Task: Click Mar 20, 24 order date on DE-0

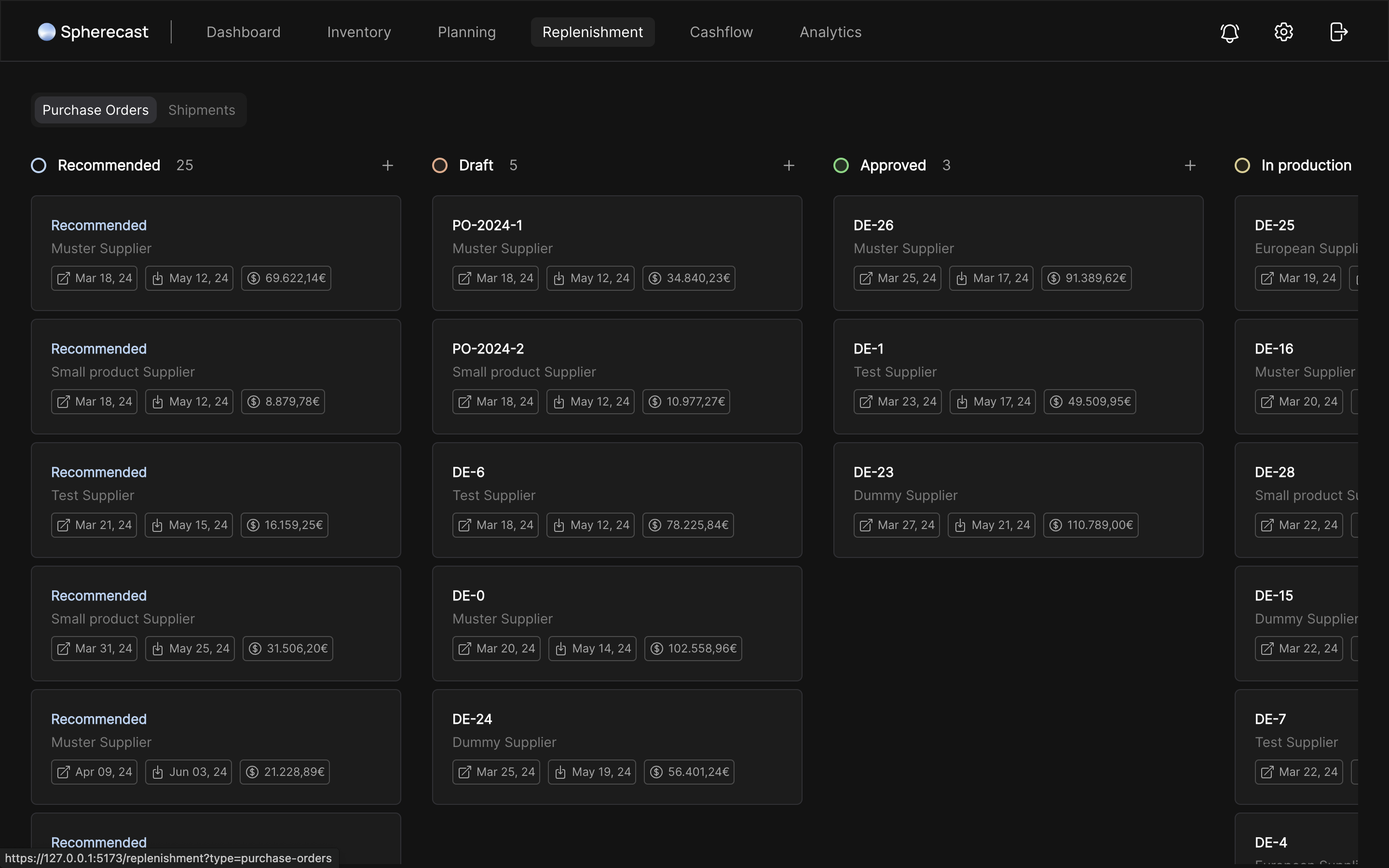Action: 496,649
